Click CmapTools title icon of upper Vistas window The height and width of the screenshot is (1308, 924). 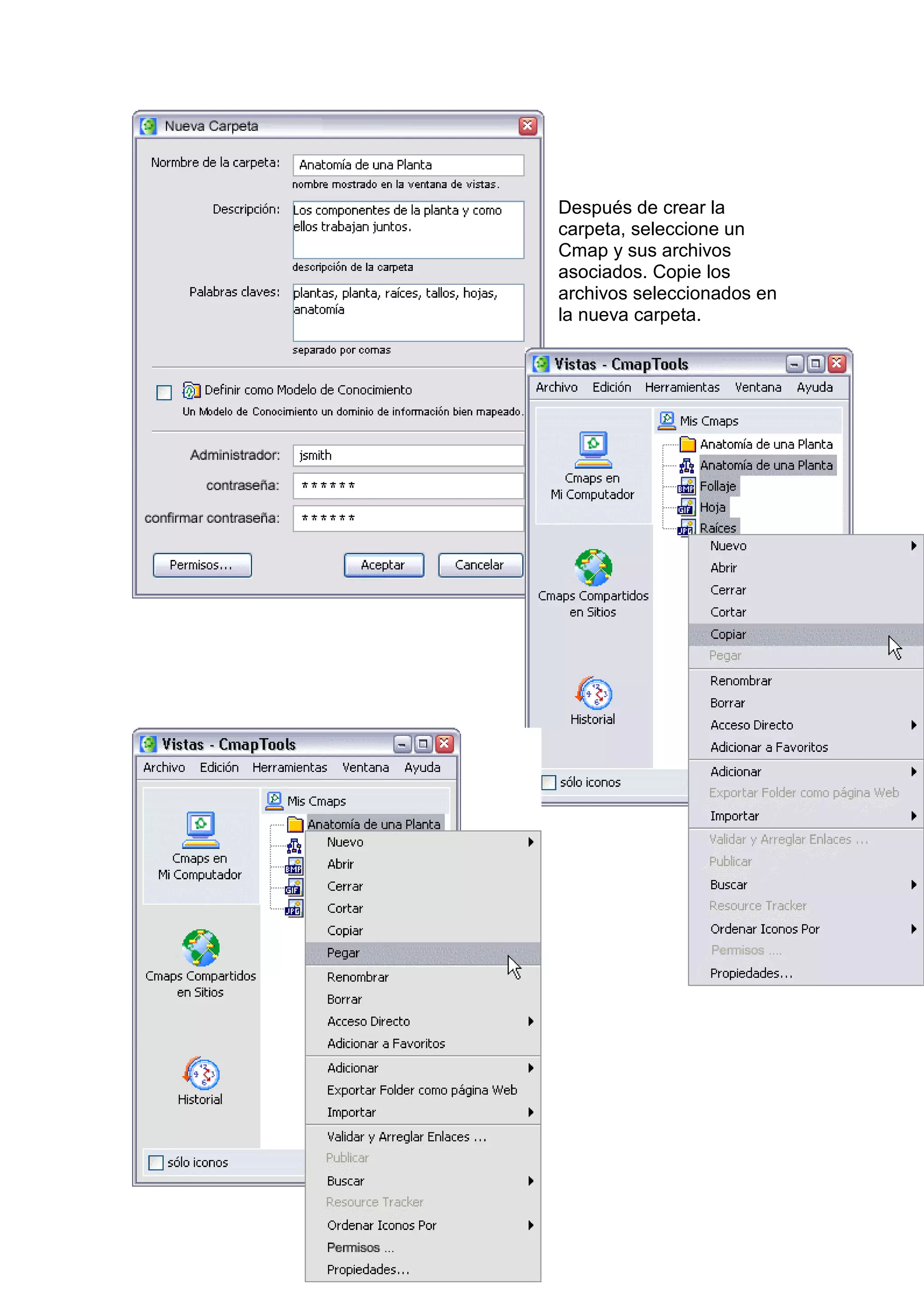[541, 363]
